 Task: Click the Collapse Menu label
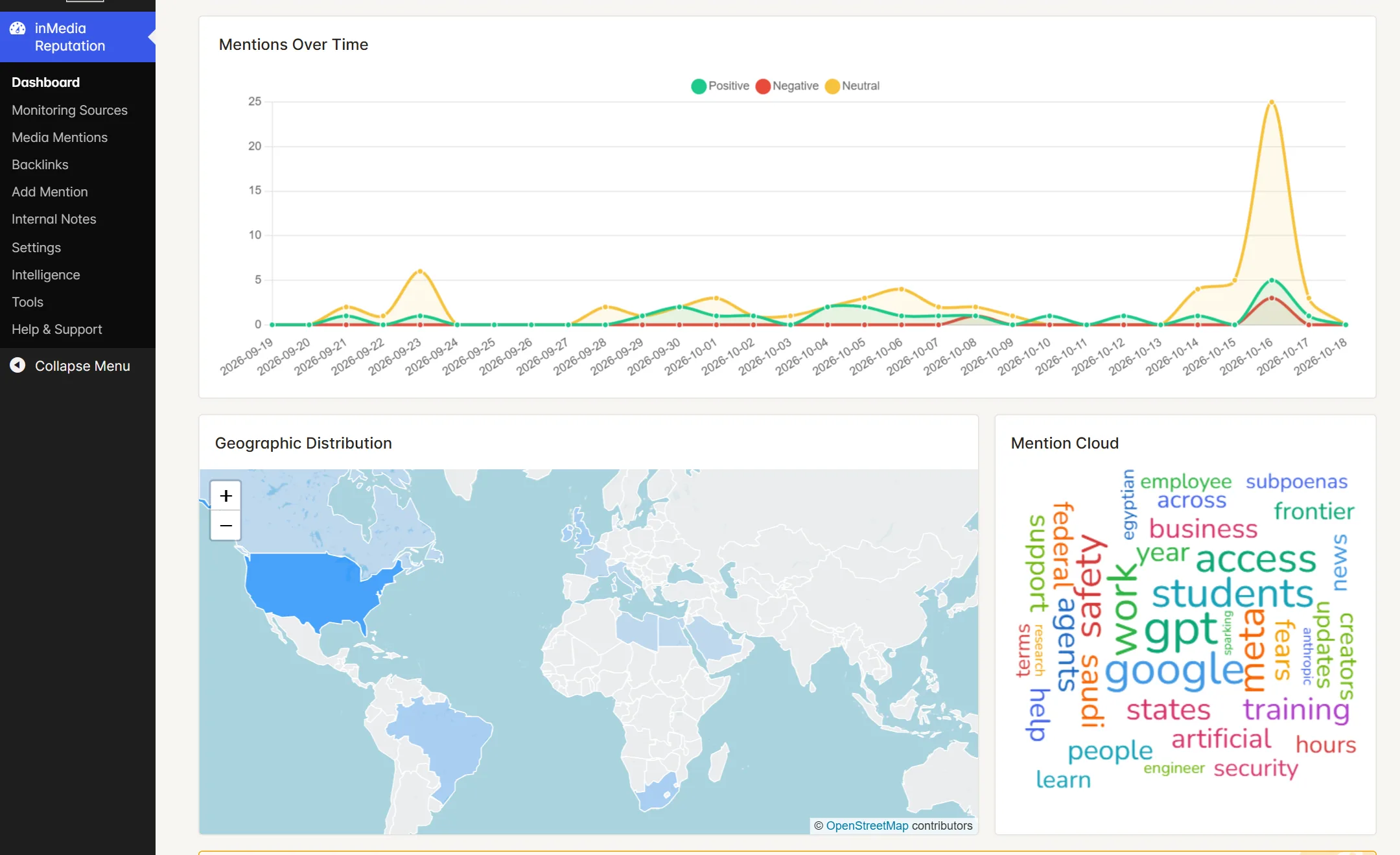(82, 366)
